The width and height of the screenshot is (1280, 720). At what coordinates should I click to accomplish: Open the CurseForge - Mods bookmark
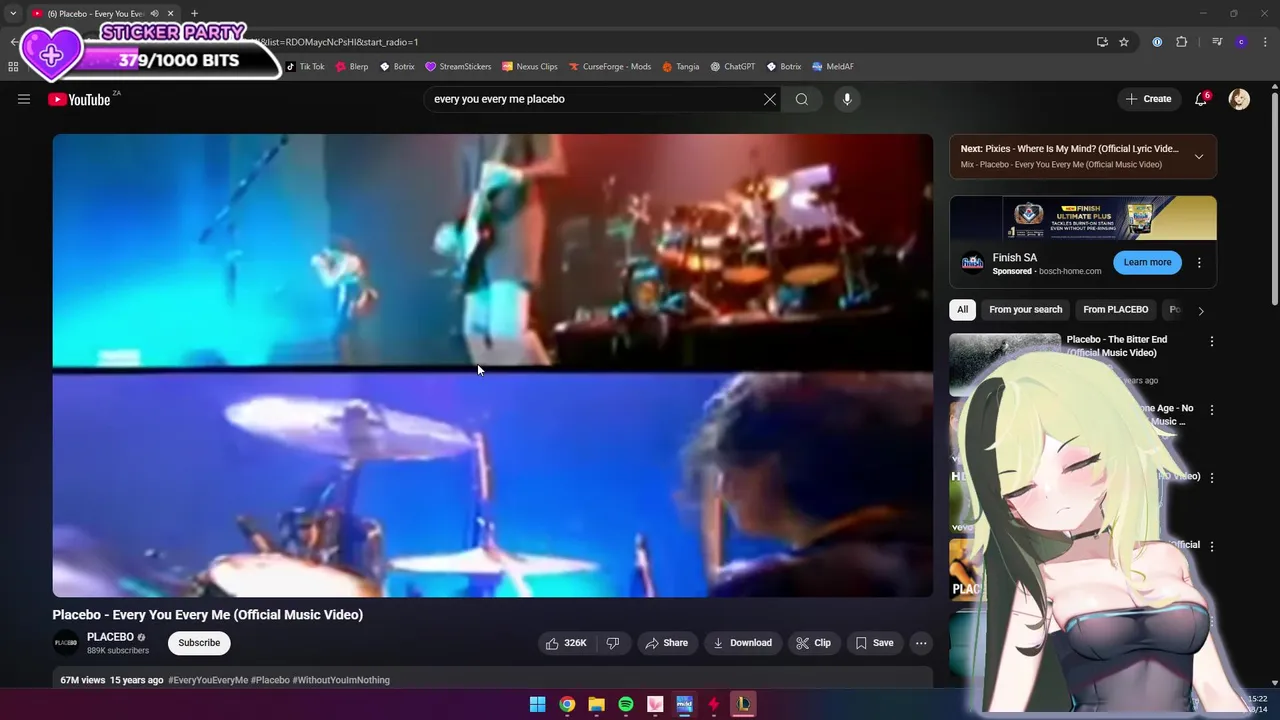610,67
